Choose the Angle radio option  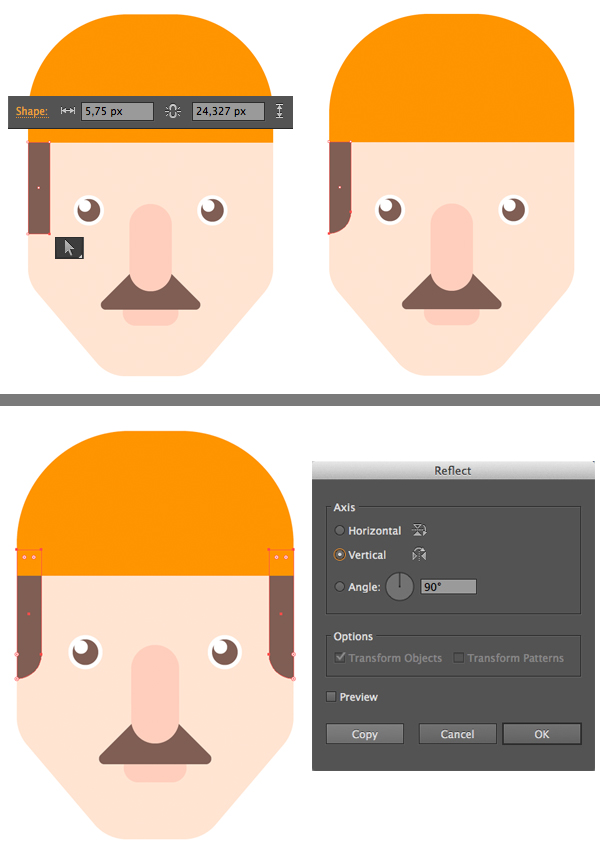tap(340, 587)
